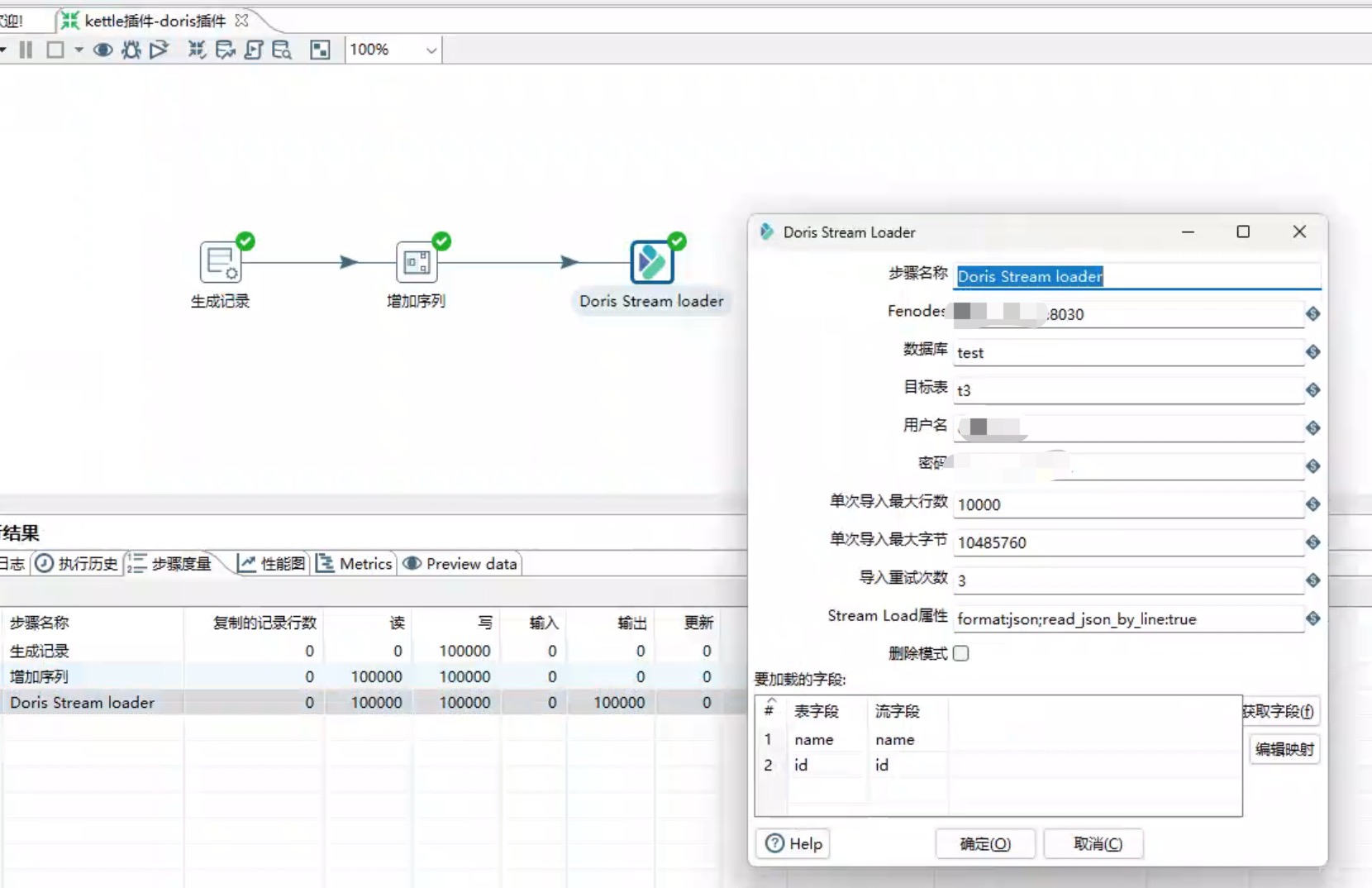Confirm the dialog with 确定(O)
Image resolution: width=1372 pixels, height=888 pixels.
point(985,843)
